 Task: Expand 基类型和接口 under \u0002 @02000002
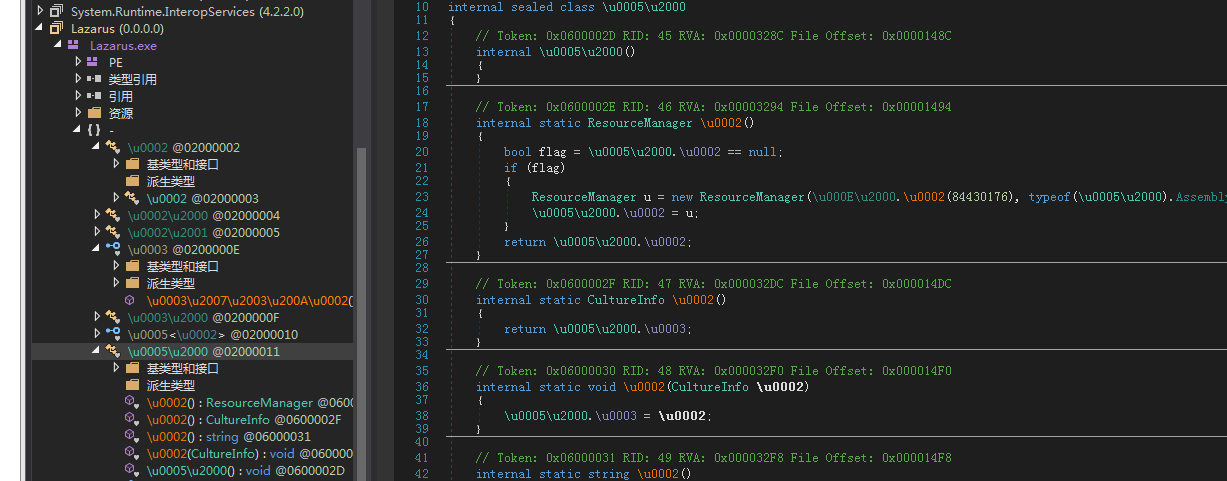click(116, 164)
